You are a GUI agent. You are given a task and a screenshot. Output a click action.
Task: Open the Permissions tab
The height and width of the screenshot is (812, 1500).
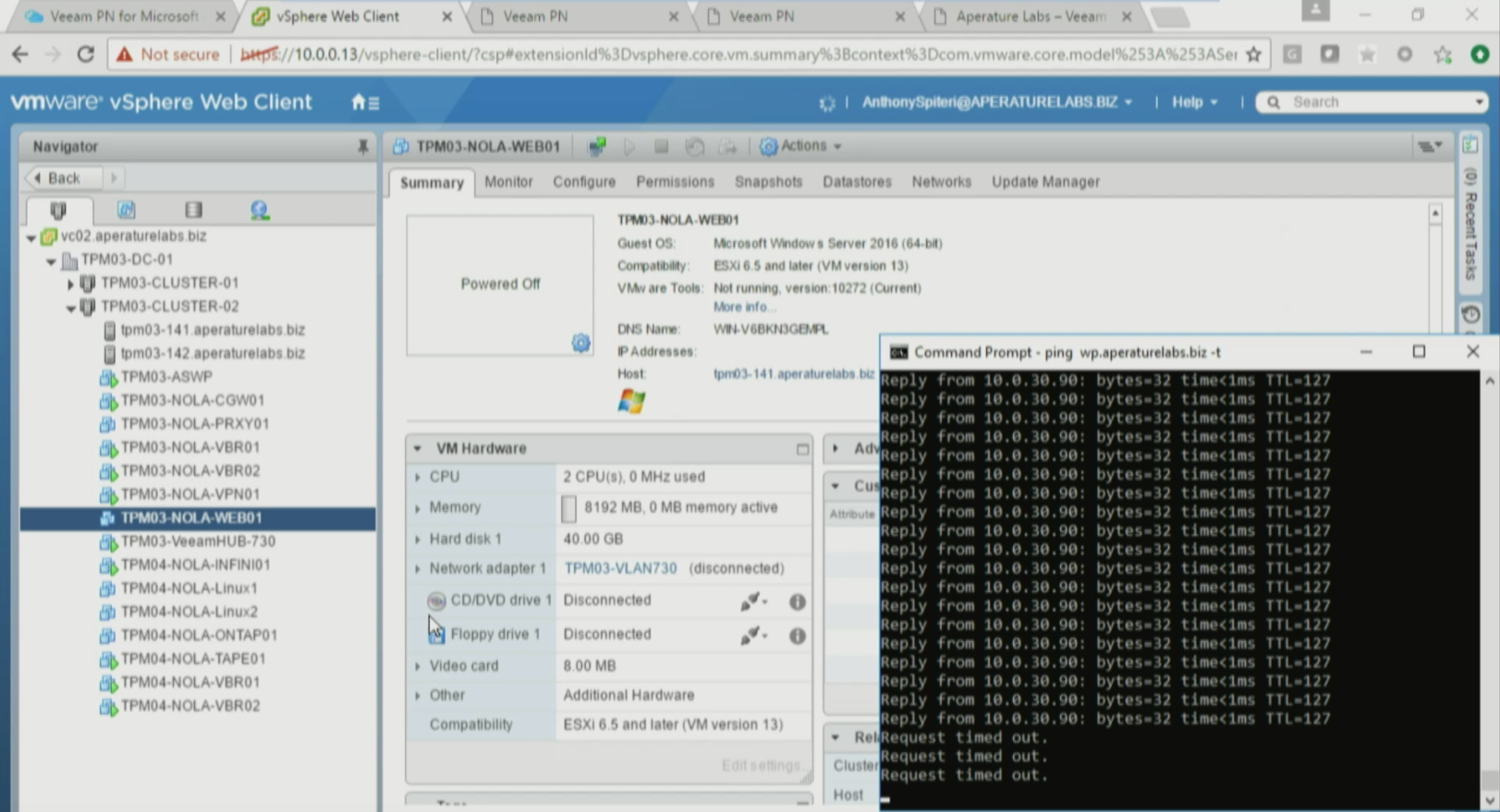pos(675,182)
